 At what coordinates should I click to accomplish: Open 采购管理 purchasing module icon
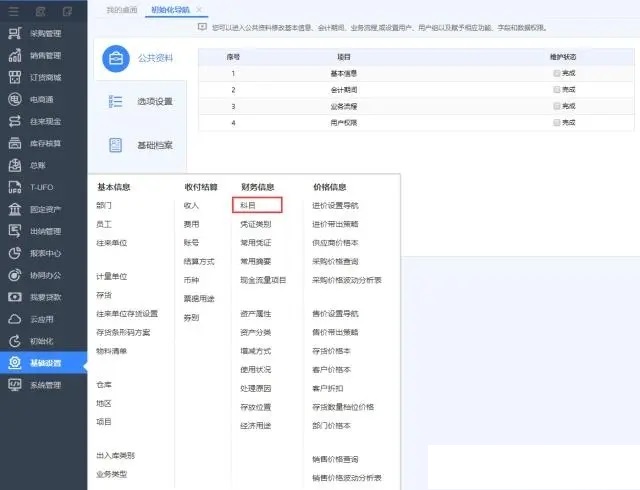click(15, 33)
